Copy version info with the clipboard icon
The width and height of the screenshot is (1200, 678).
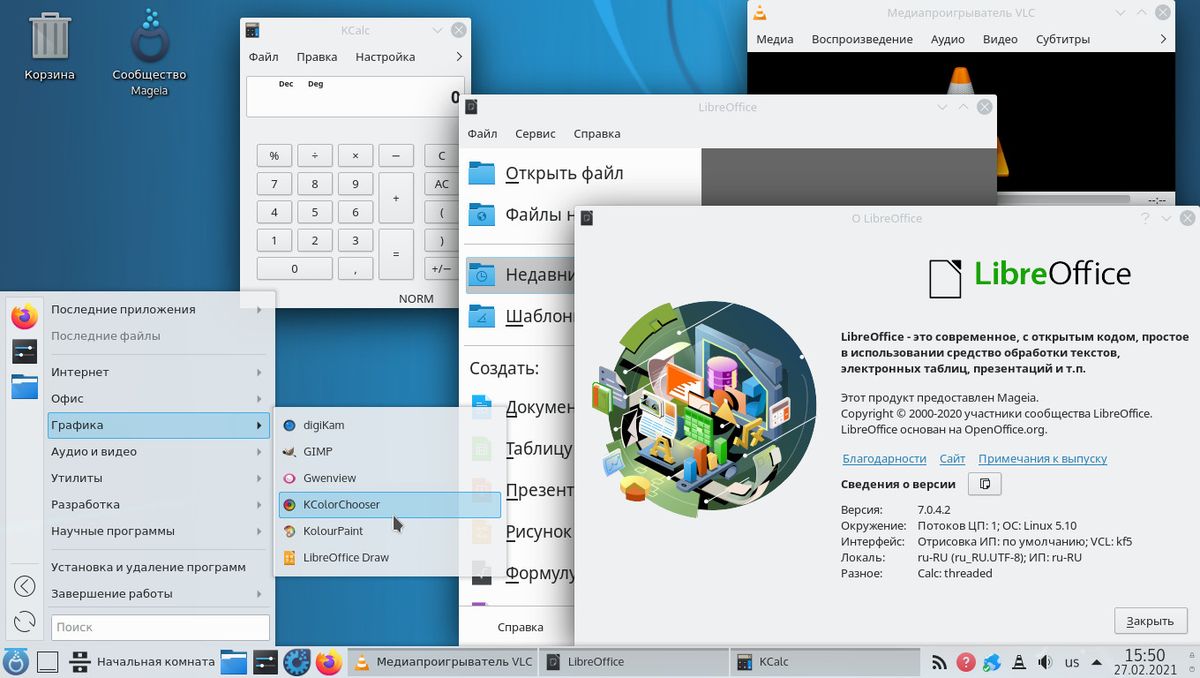tap(984, 483)
